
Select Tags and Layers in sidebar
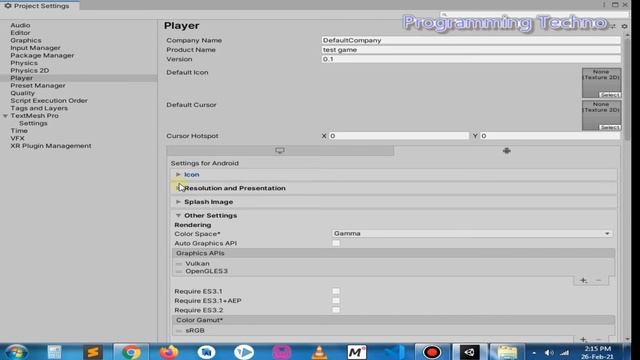pos(39,108)
